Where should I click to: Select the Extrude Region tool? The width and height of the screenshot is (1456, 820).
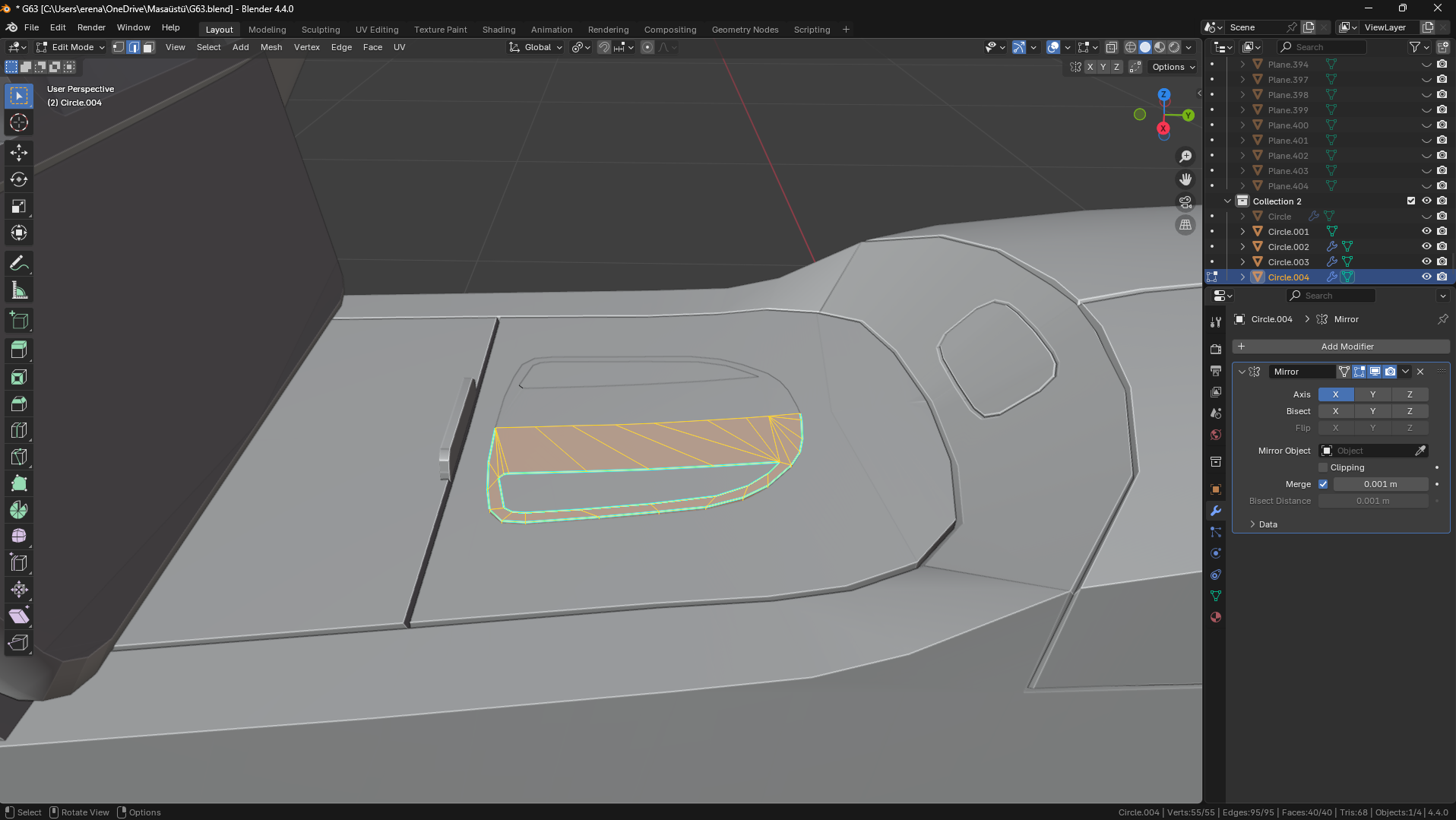click(19, 350)
